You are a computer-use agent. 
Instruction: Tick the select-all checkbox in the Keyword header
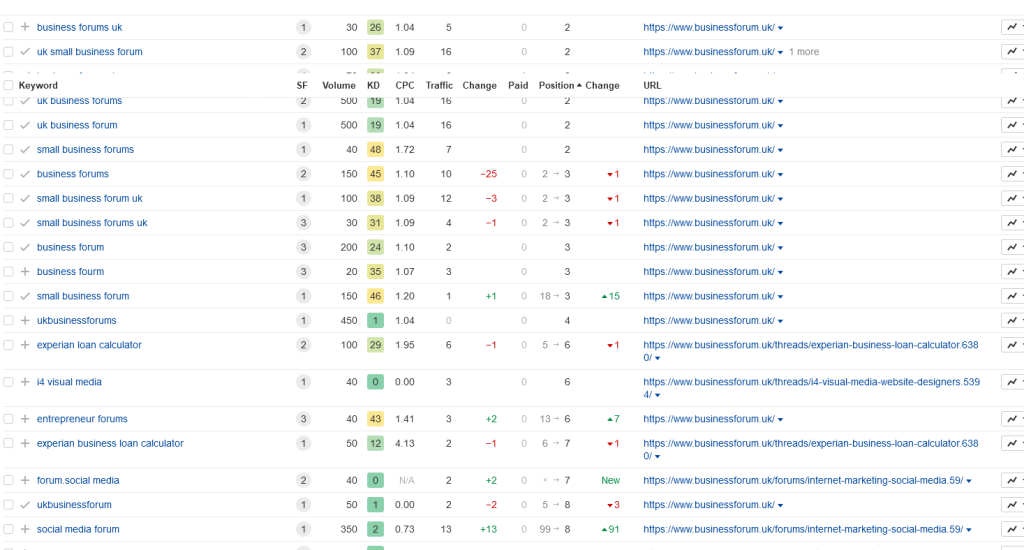[x=9, y=86]
